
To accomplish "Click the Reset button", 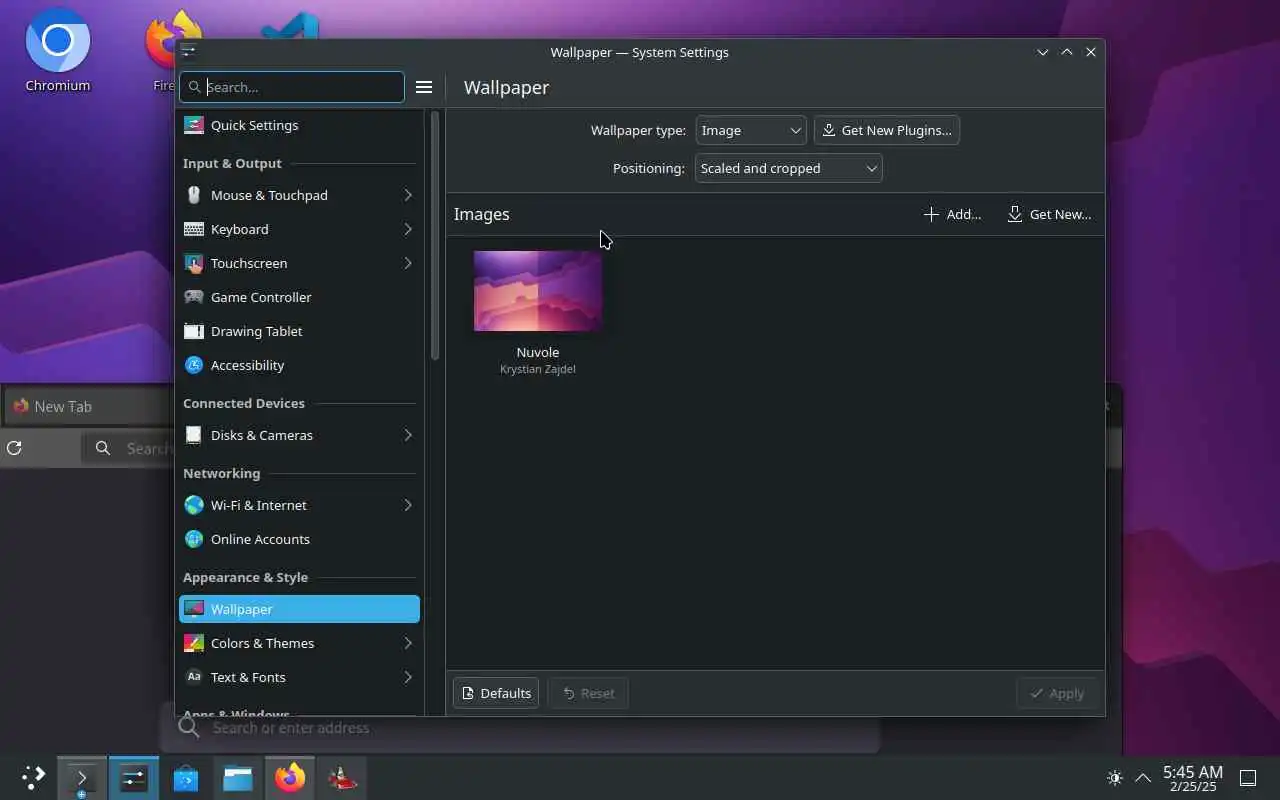I will point(588,693).
